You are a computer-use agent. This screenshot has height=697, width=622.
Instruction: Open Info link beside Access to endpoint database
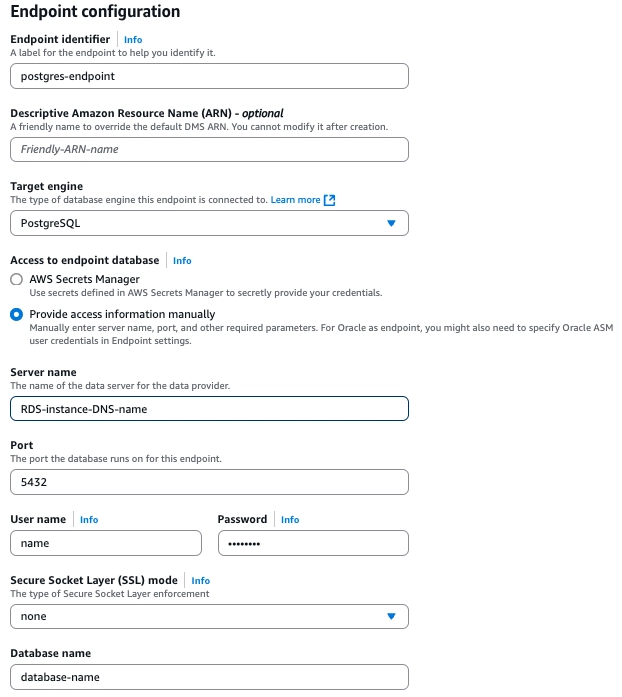pyautogui.click(x=182, y=260)
